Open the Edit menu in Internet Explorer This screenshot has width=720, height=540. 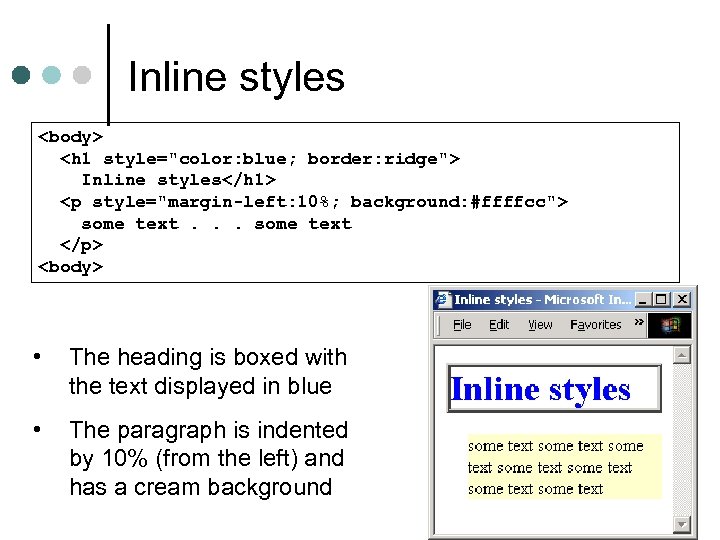pos(499,325)
